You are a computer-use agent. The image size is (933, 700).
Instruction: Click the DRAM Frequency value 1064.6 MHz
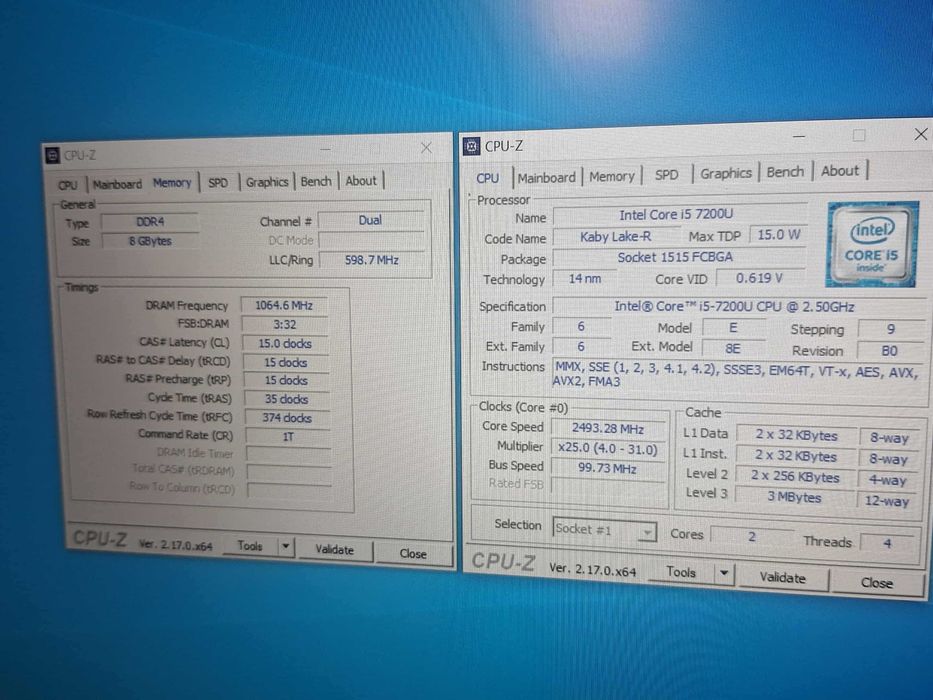tap(284, 305)
